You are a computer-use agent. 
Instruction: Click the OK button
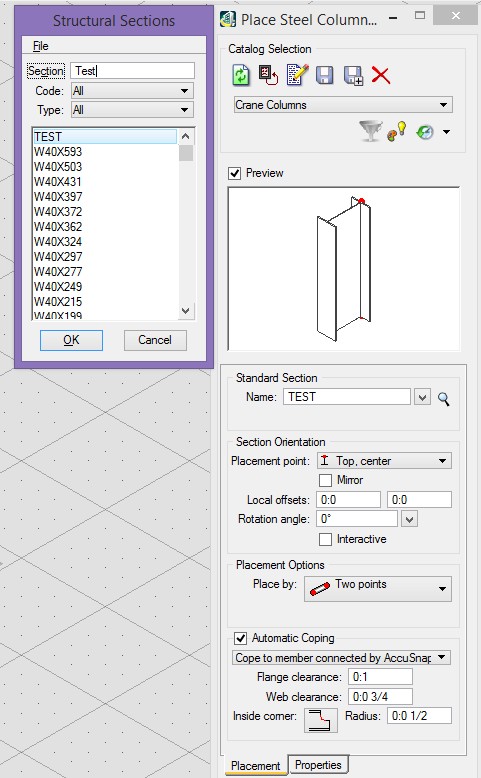point(71,340)
